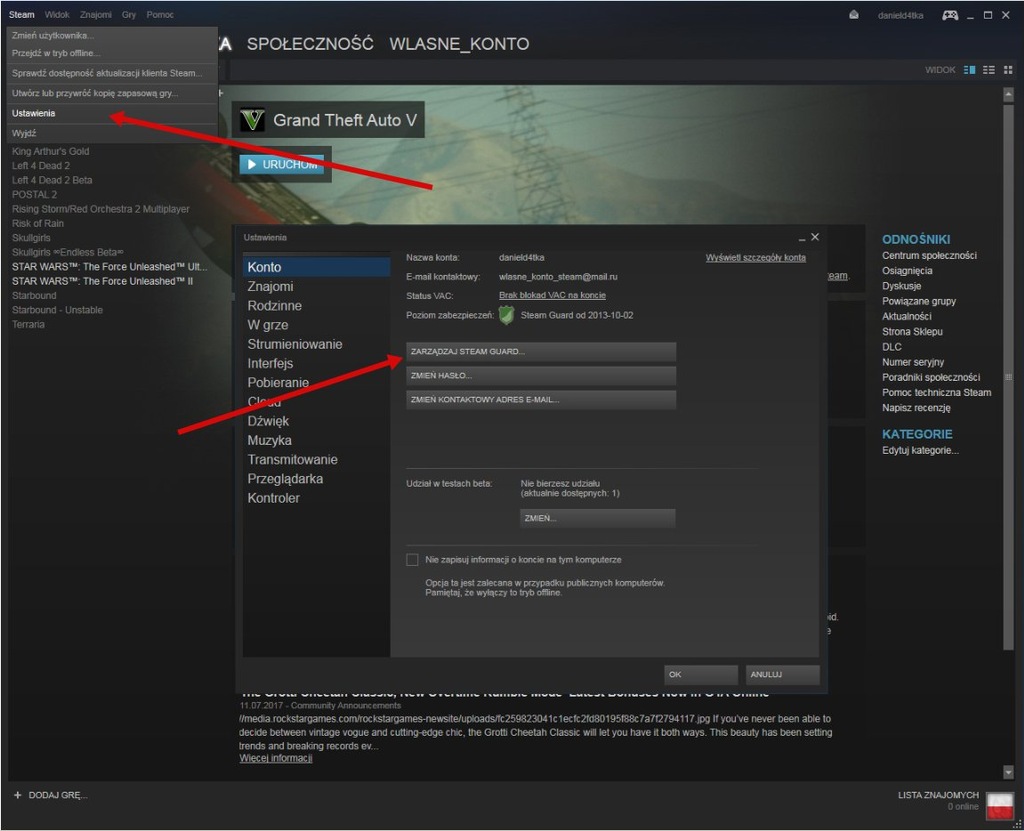Open Strumieniowanie settings category
This screenshot has height=831, width=1024.
point(317,344)
